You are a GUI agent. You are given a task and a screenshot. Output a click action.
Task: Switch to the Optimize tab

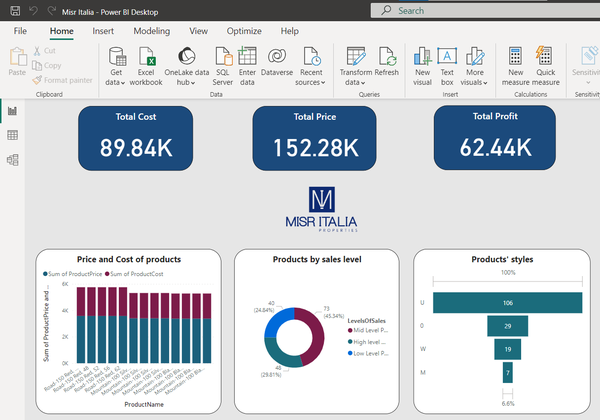coord(244,31)
